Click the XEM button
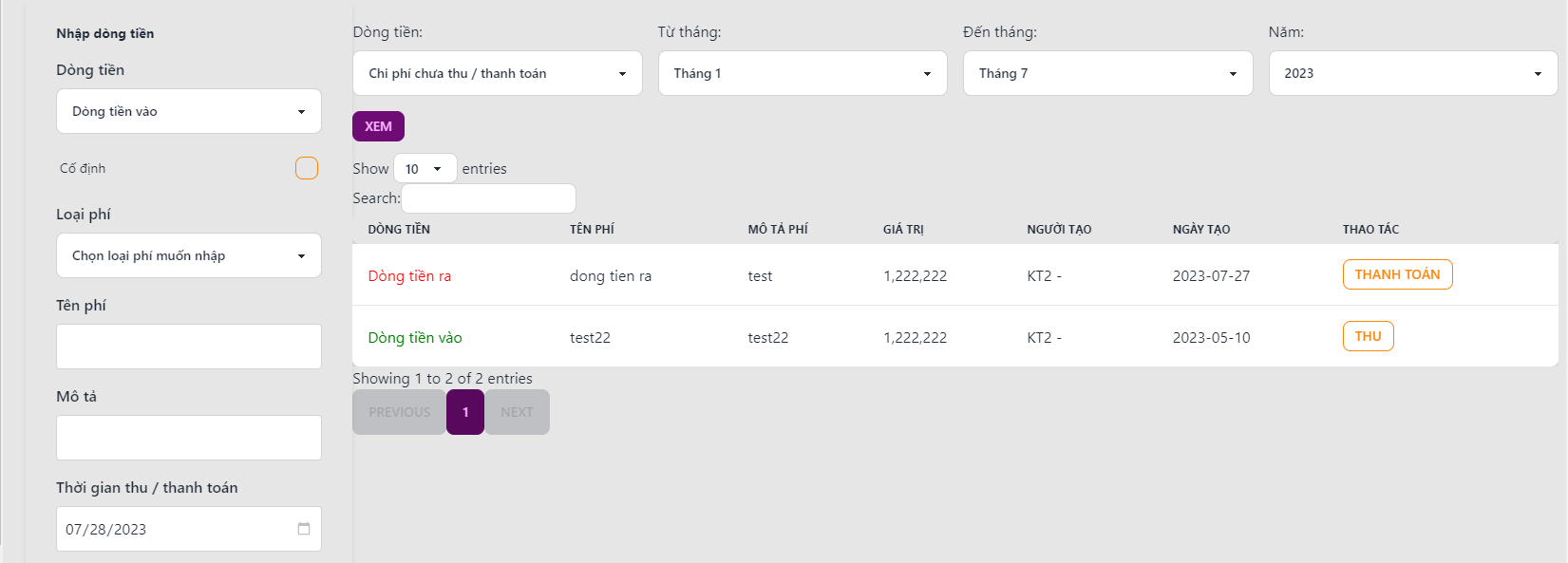The height and width of the screenshot is (563, 1568). (x=378, y=126)
